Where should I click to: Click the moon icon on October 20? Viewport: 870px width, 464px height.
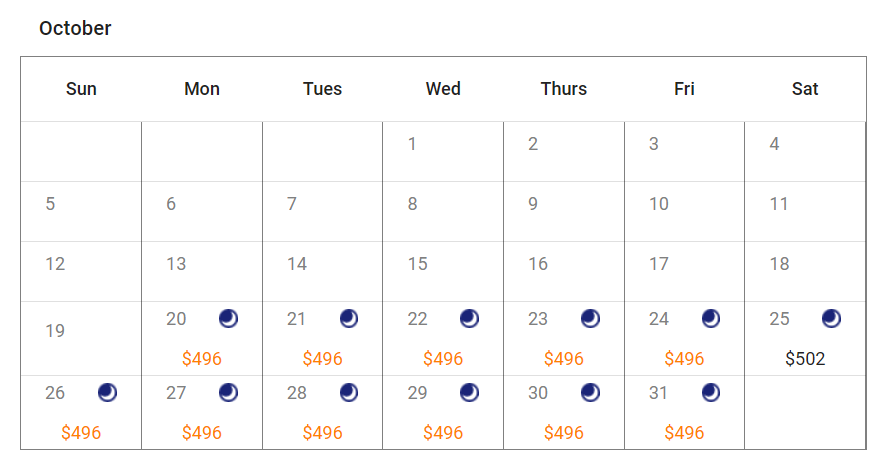[x=229, y=319]
